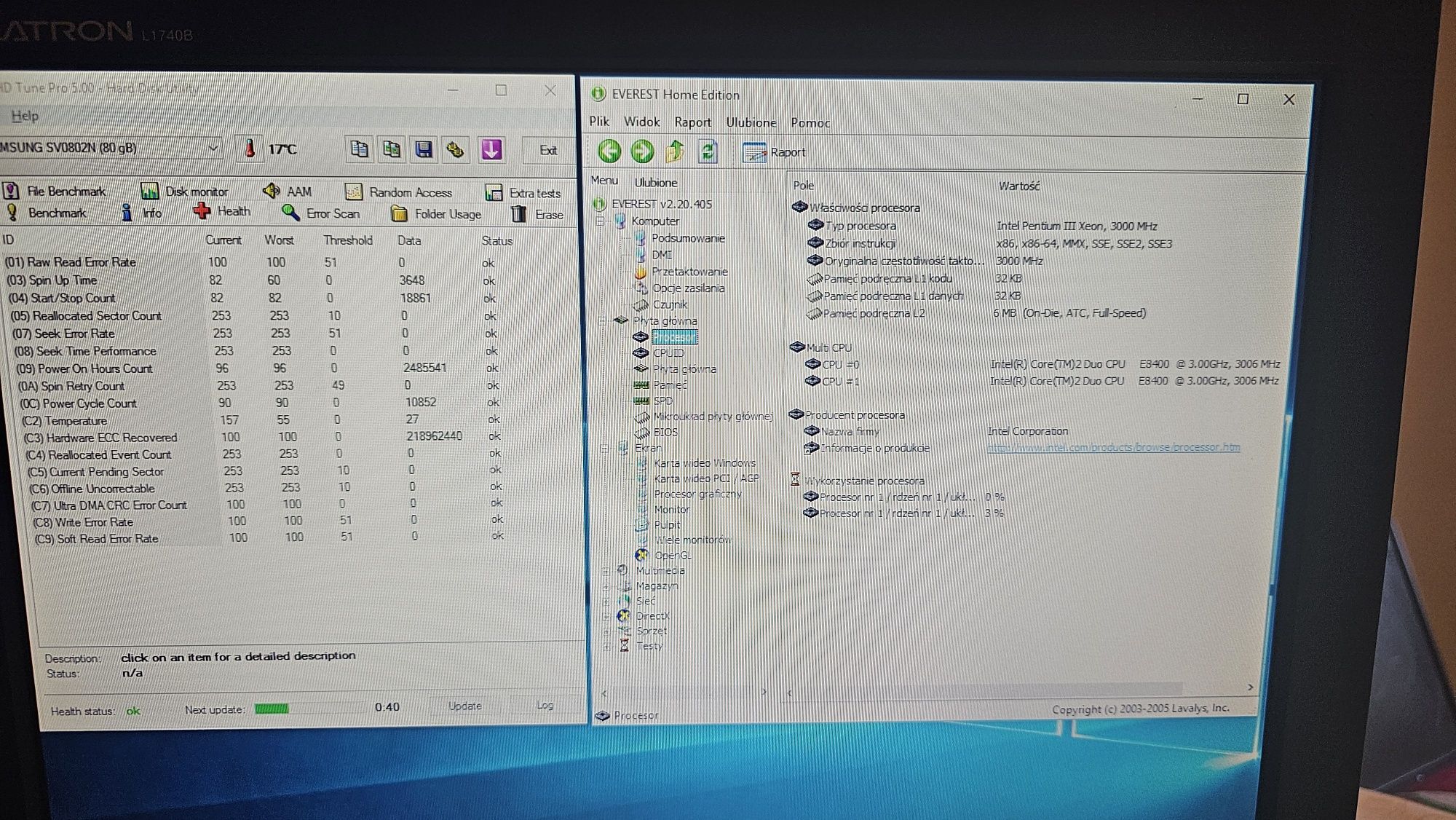Expand the Sieć tree node
This screenshot has width=1456, height=820.
(606, 601)
